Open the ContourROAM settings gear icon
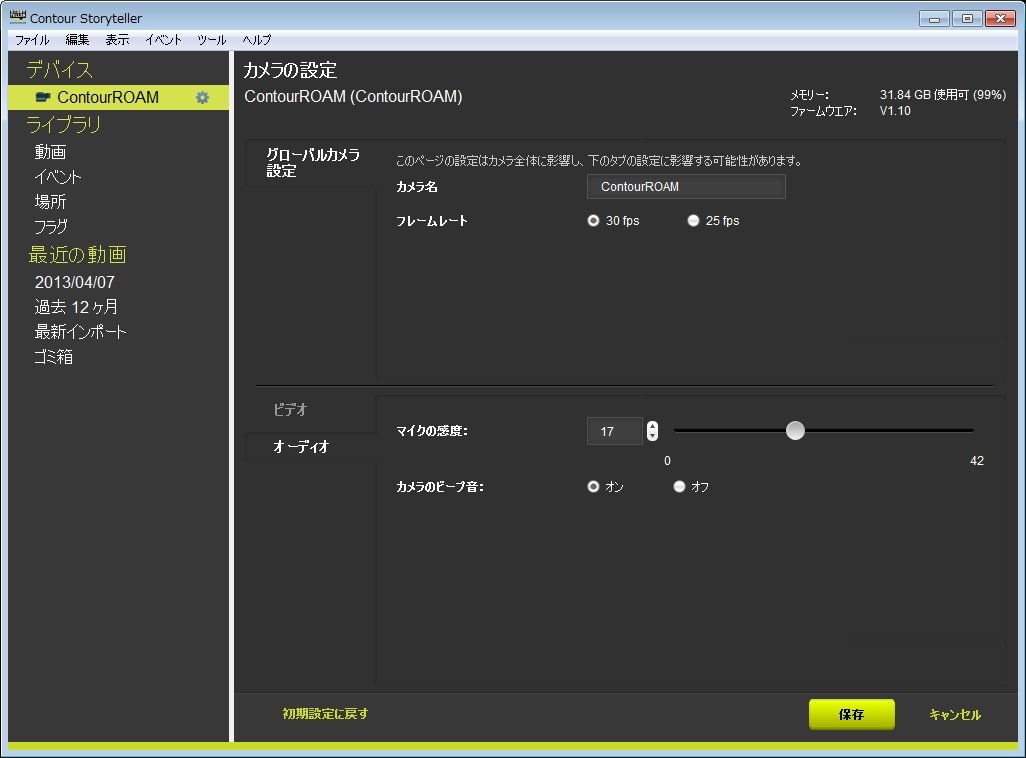1026x758 pixels. 202,98
